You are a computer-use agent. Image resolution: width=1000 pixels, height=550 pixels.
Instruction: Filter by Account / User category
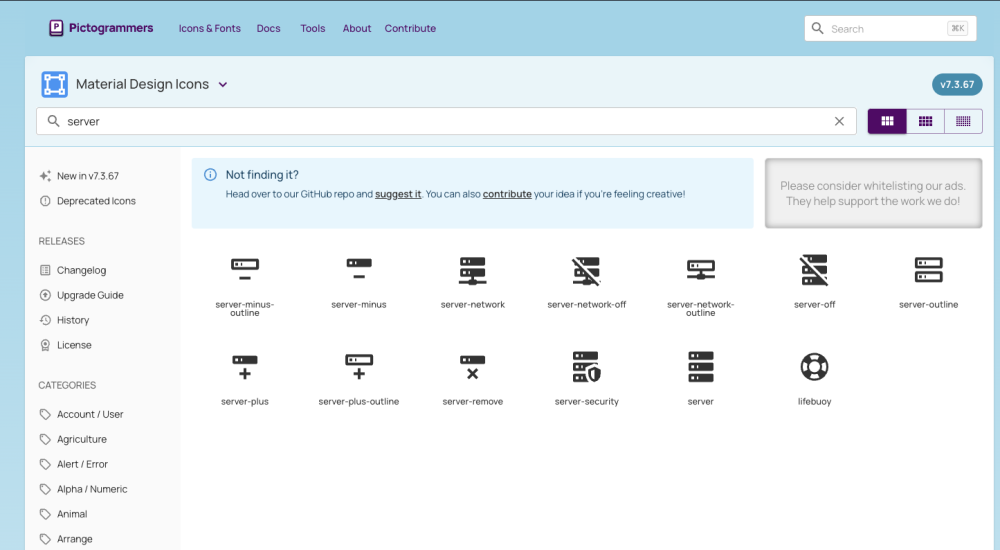point(82,414)
